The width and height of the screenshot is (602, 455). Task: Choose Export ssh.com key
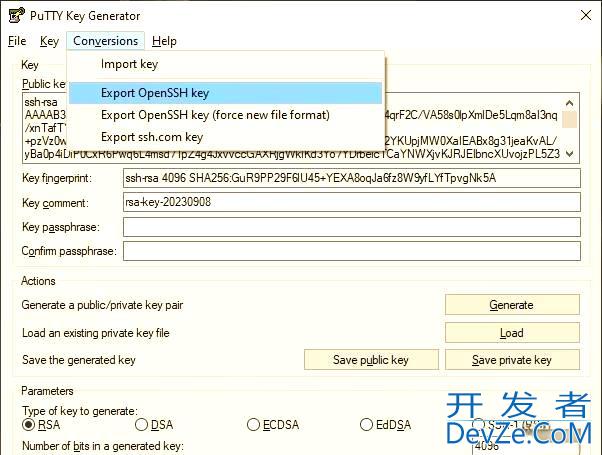tap(226, 137)
